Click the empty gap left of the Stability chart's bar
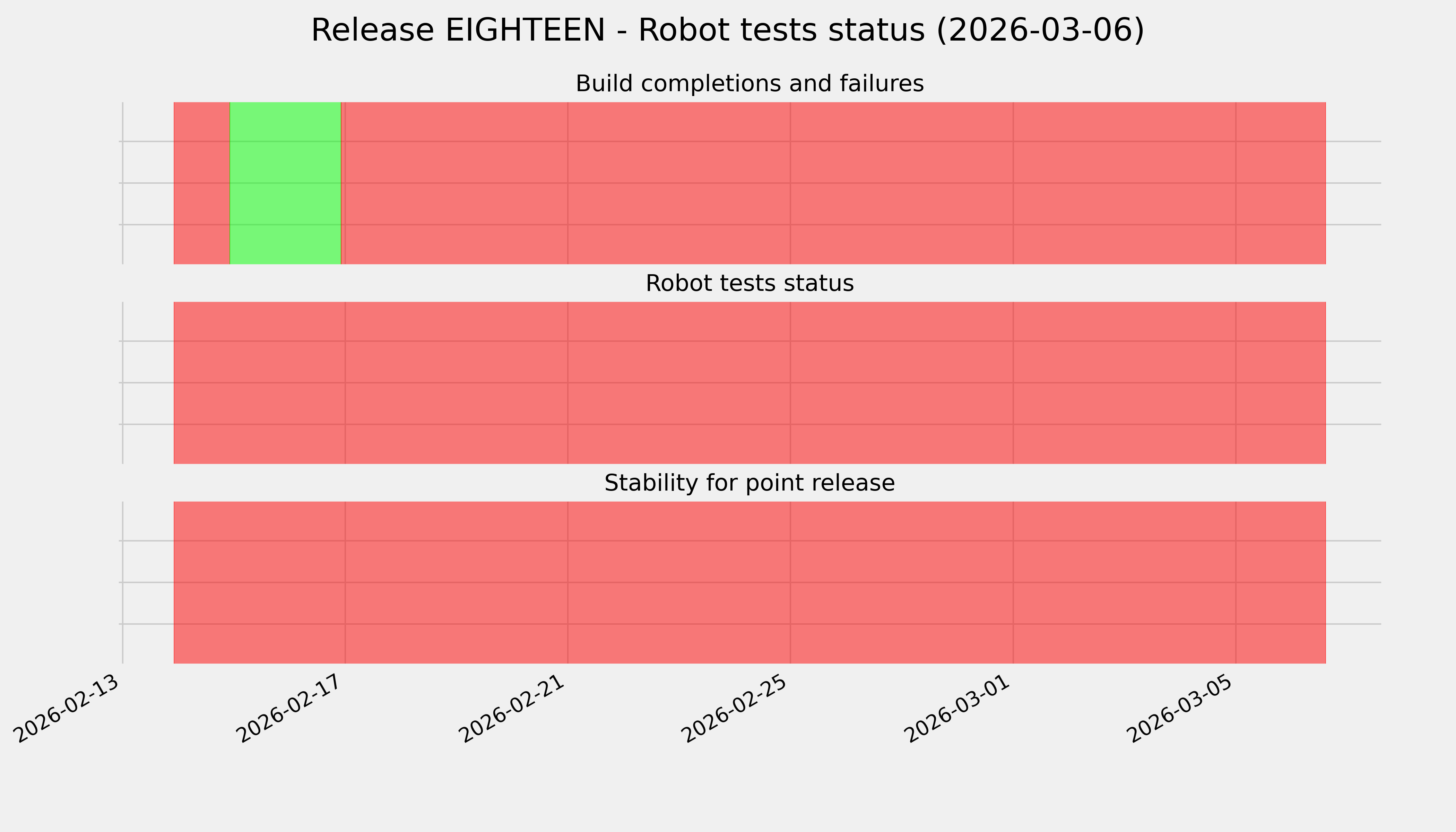The height and width of the screenshot is (832, 1456). pyautogui.click(x=148, y=582)
